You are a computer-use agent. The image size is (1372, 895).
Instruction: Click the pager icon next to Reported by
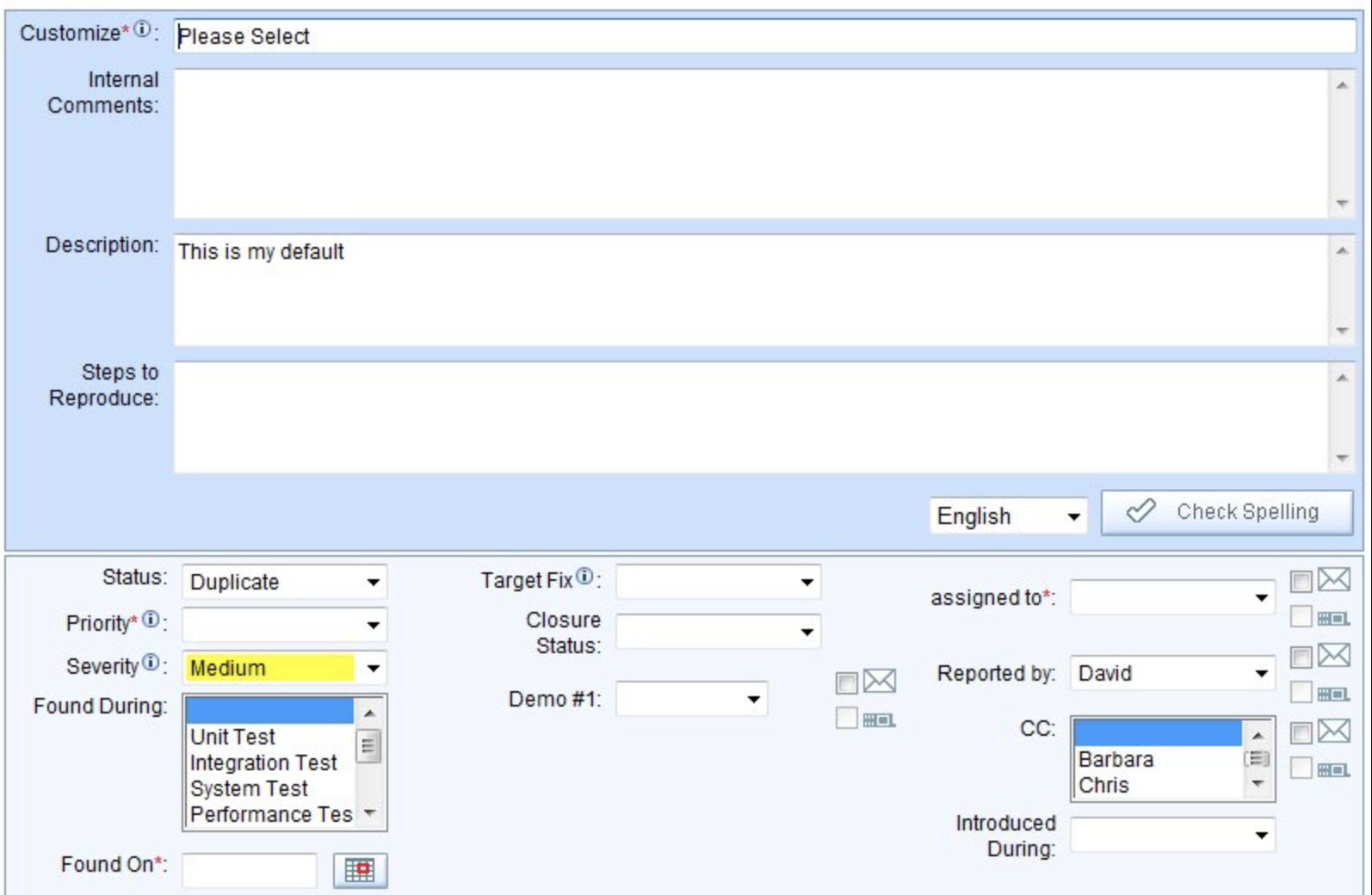pyautogui.click(x=1333, y=694)
